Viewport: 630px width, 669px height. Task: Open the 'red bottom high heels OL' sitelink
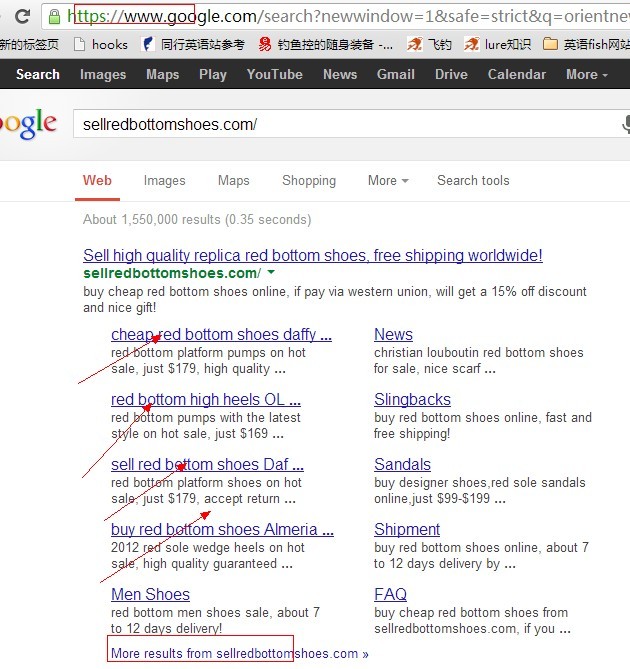[x=206, y=399]
